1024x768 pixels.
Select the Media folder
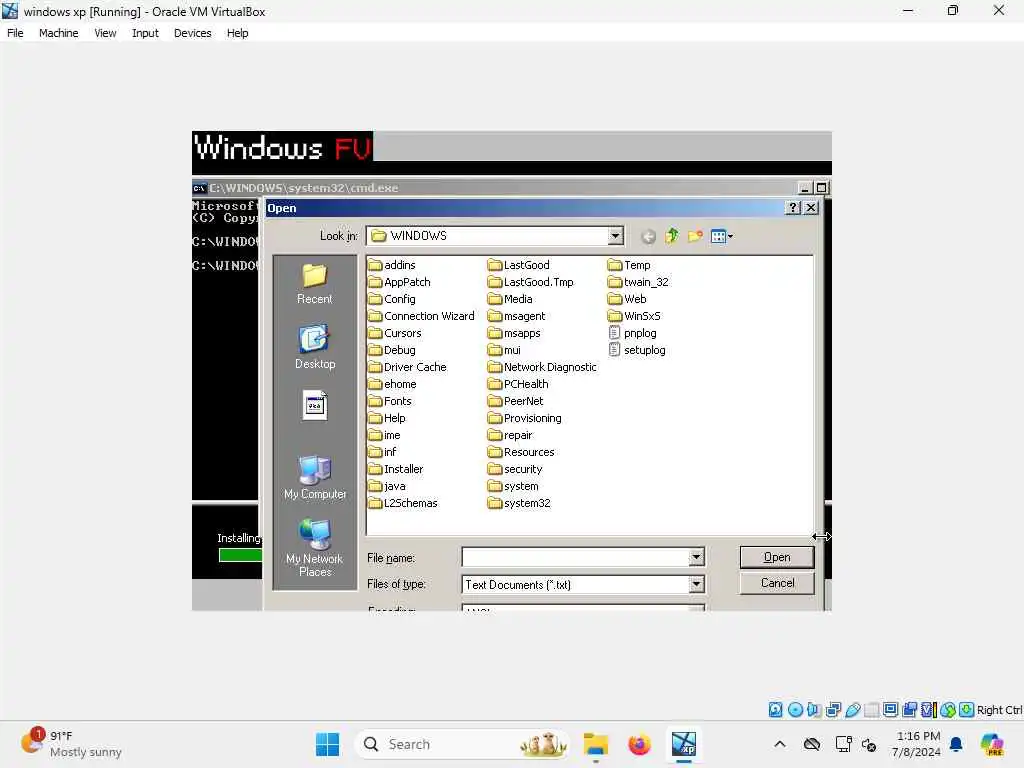tap(510, 299)
